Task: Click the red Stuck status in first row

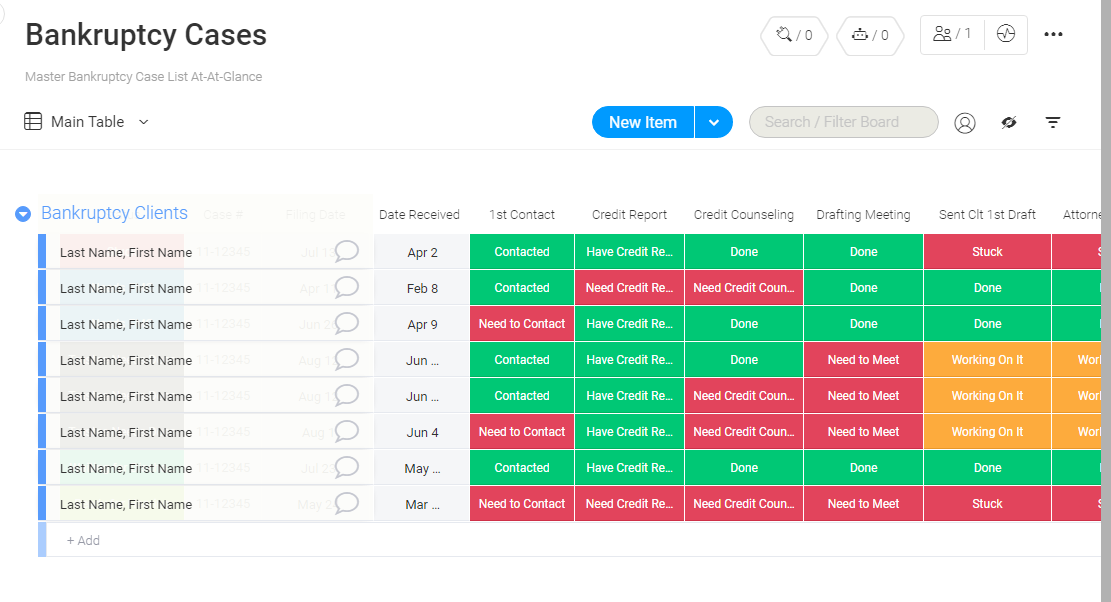Action: coord(987,252)
